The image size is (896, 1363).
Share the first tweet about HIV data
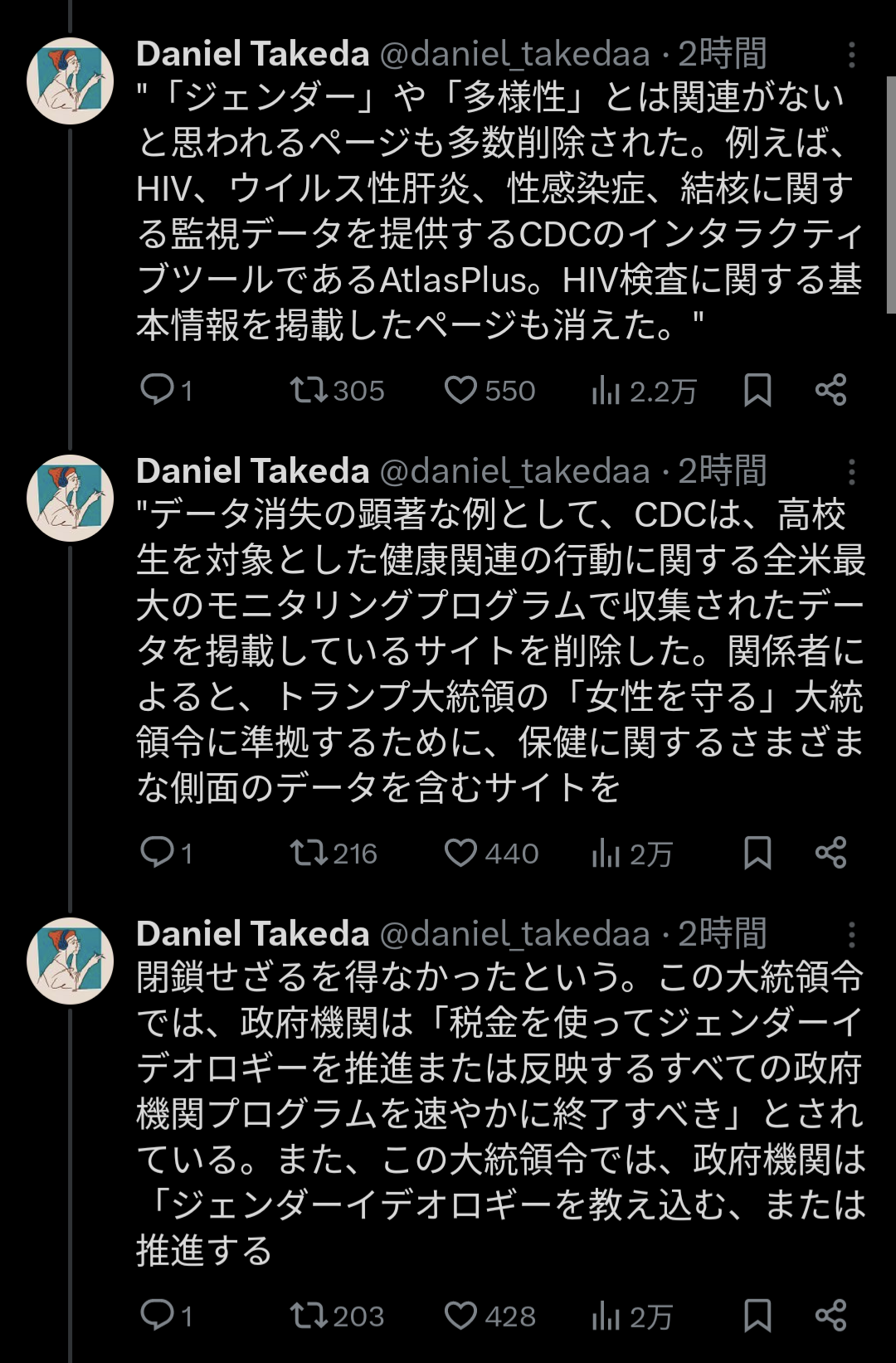click(x=830, y=389)
